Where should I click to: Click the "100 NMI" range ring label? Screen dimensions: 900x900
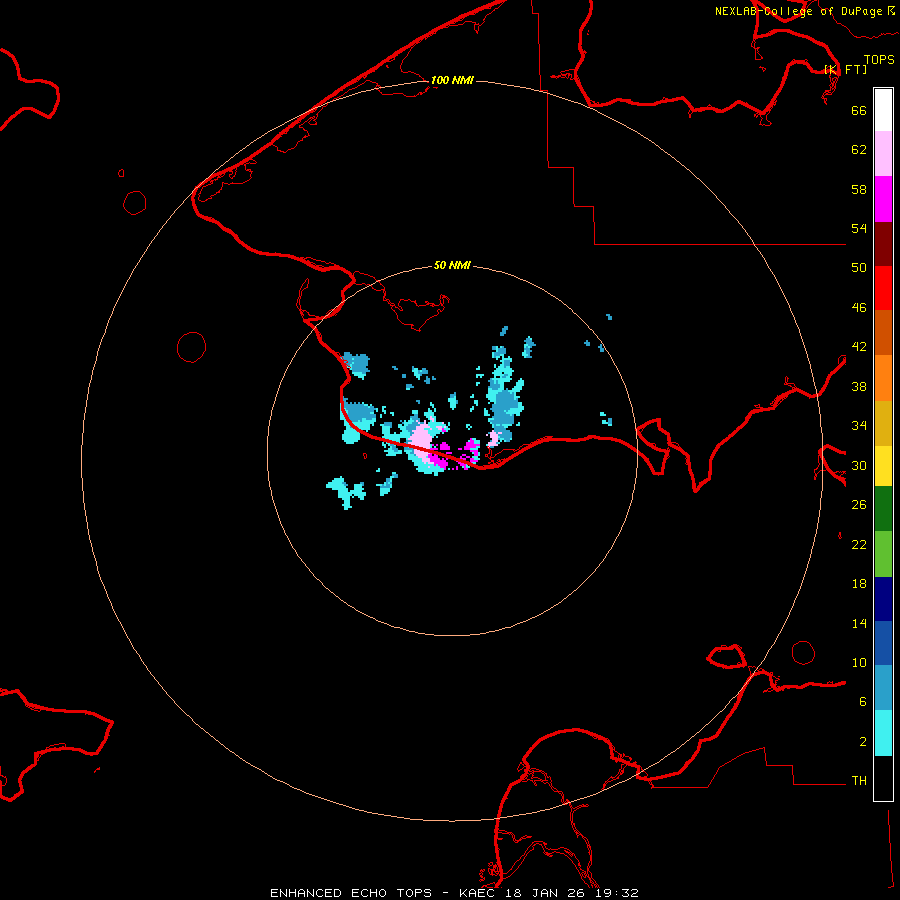(x=452, y=80)
